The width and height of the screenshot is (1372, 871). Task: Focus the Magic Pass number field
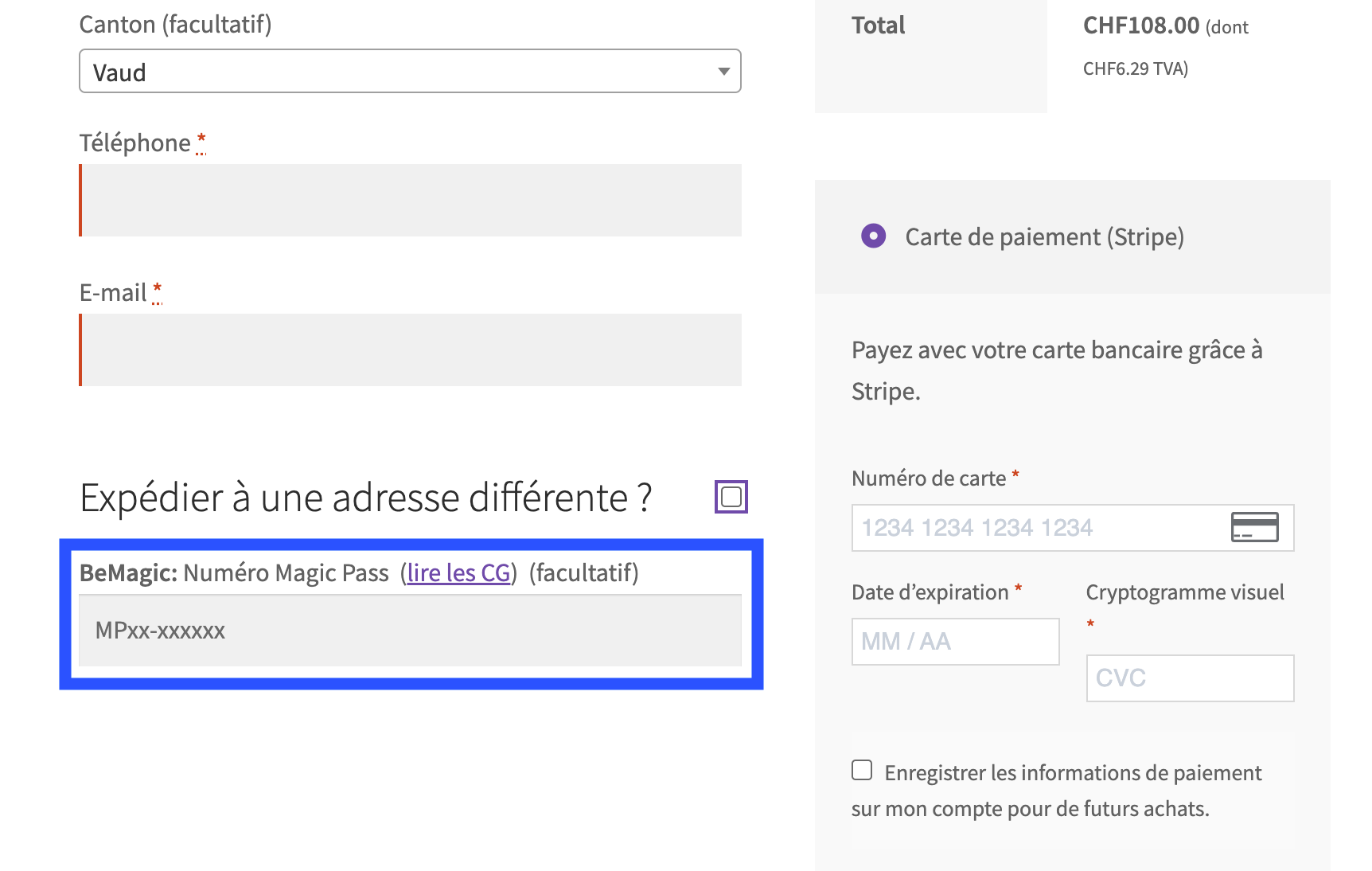(410, 630)
